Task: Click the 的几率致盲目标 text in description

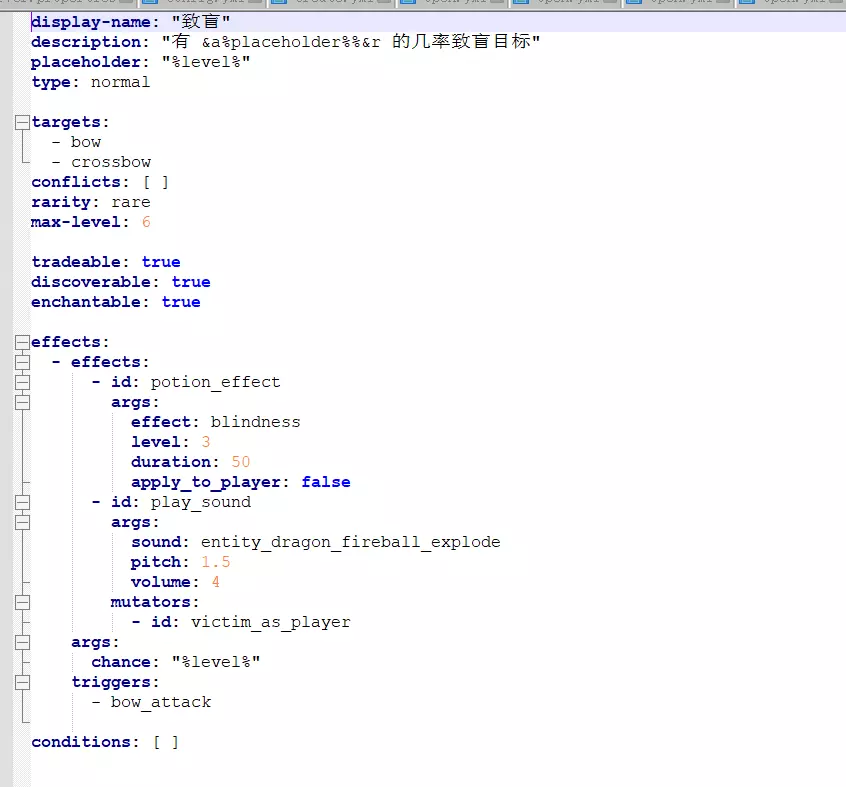Action: tap(461, 42)
